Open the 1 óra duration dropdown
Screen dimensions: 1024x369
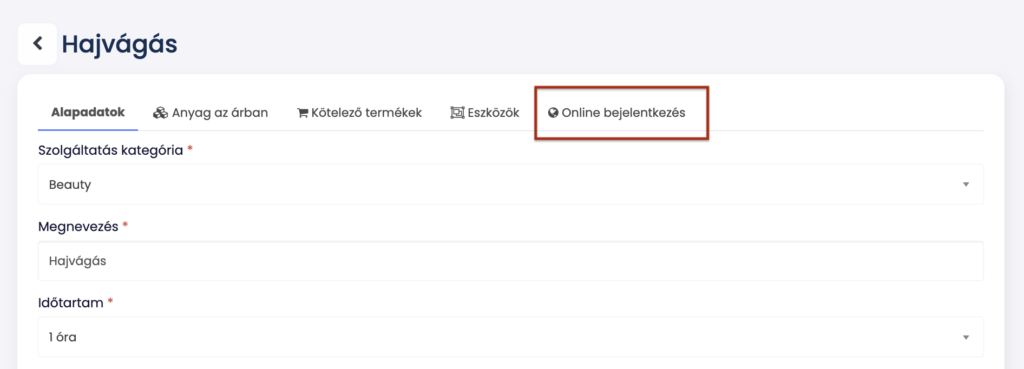(511, 337)
